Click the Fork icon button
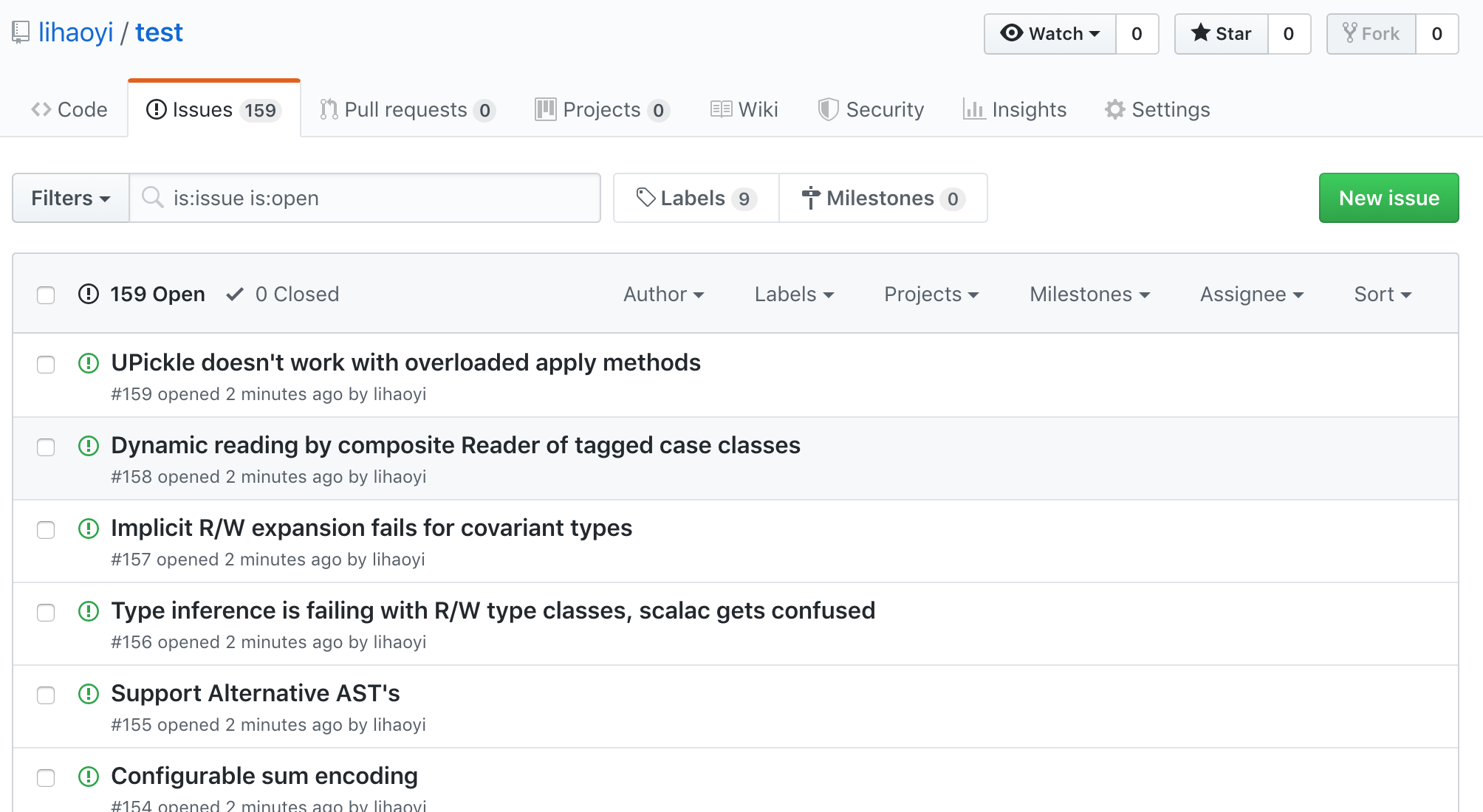 [1349, 33]
